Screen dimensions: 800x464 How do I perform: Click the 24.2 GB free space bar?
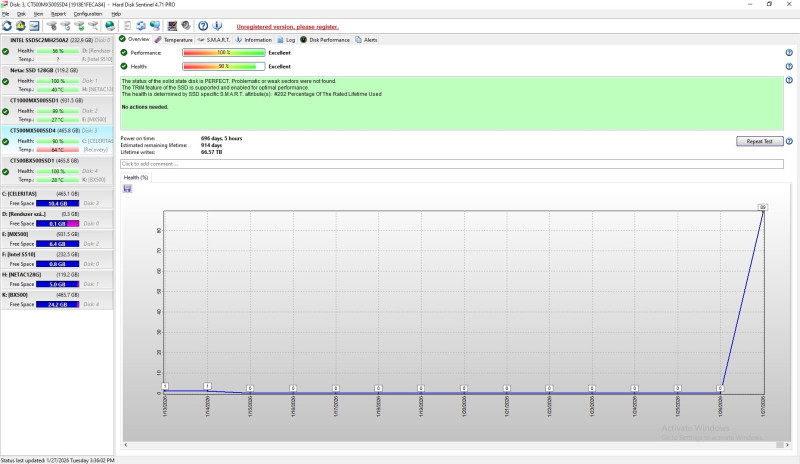(58, 304)
